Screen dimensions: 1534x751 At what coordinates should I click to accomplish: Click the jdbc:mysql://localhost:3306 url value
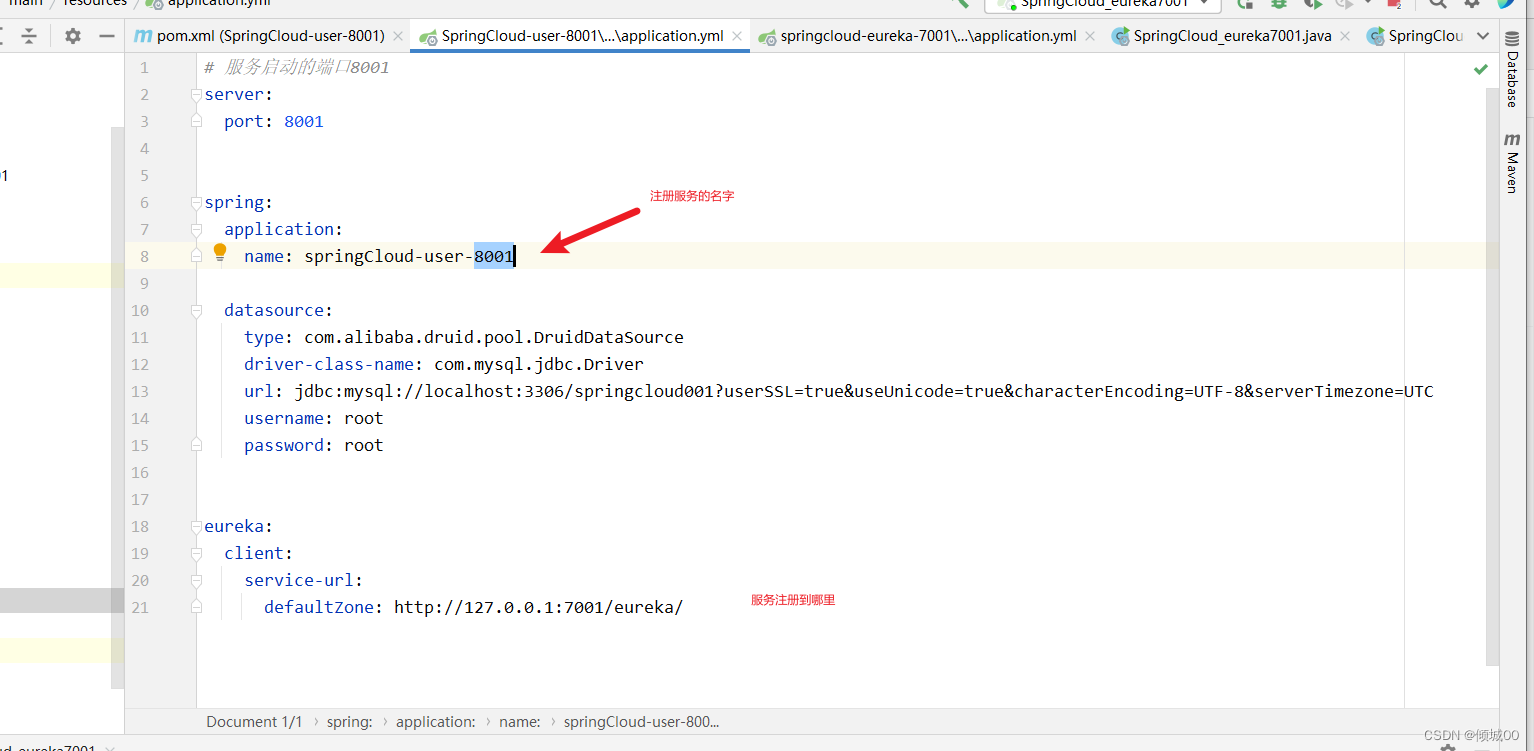(x=864, y=391)
